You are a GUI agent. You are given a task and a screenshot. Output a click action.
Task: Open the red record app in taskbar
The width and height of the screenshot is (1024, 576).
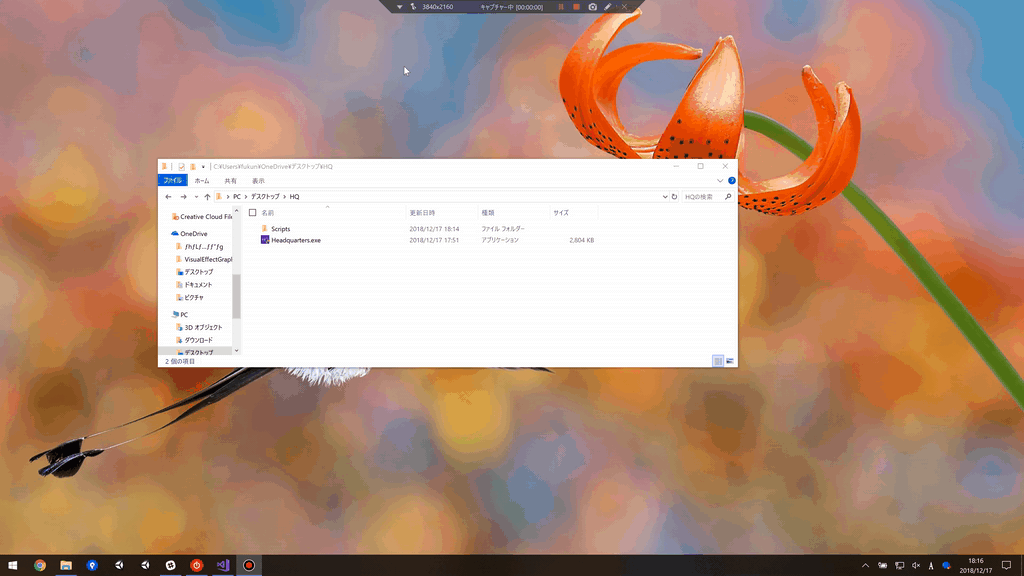[x=249, y=566]
